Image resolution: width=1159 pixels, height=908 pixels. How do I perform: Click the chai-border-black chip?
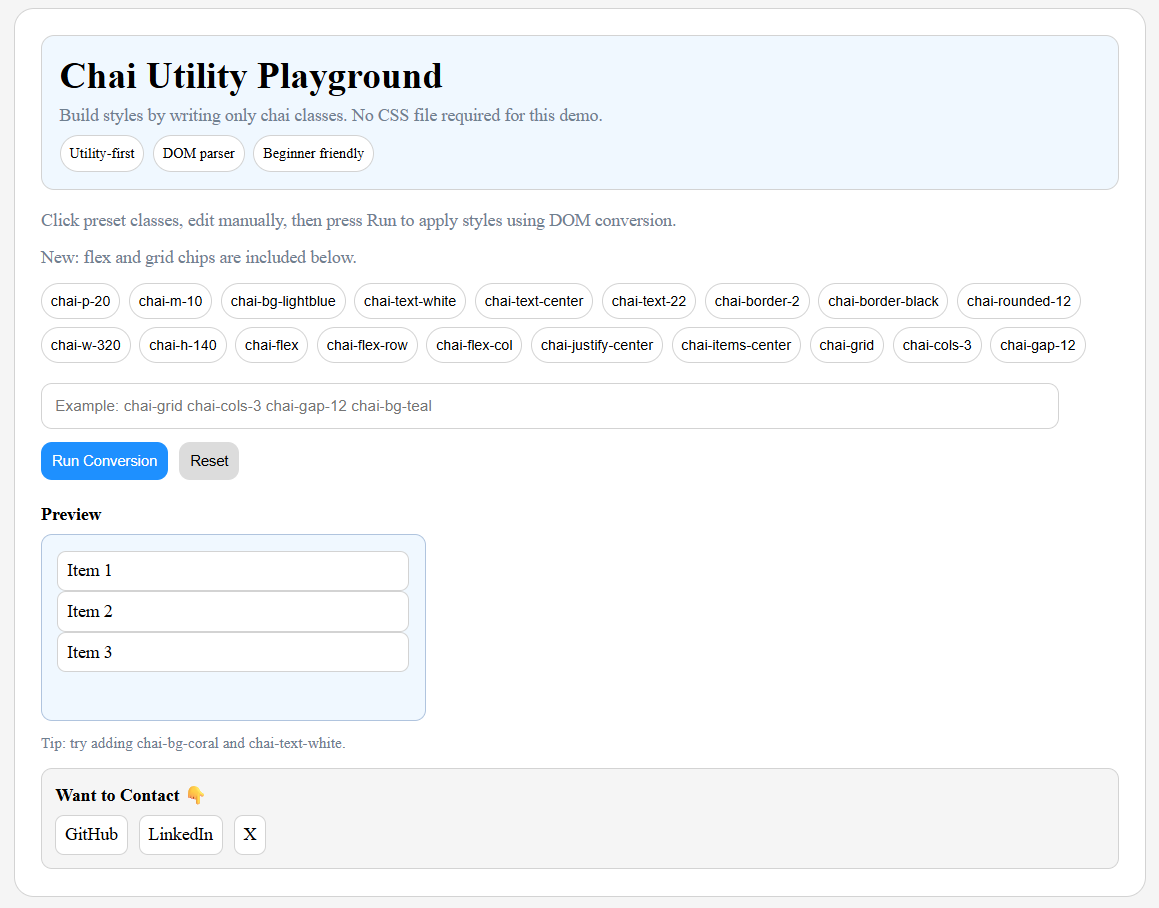(883, 301)
